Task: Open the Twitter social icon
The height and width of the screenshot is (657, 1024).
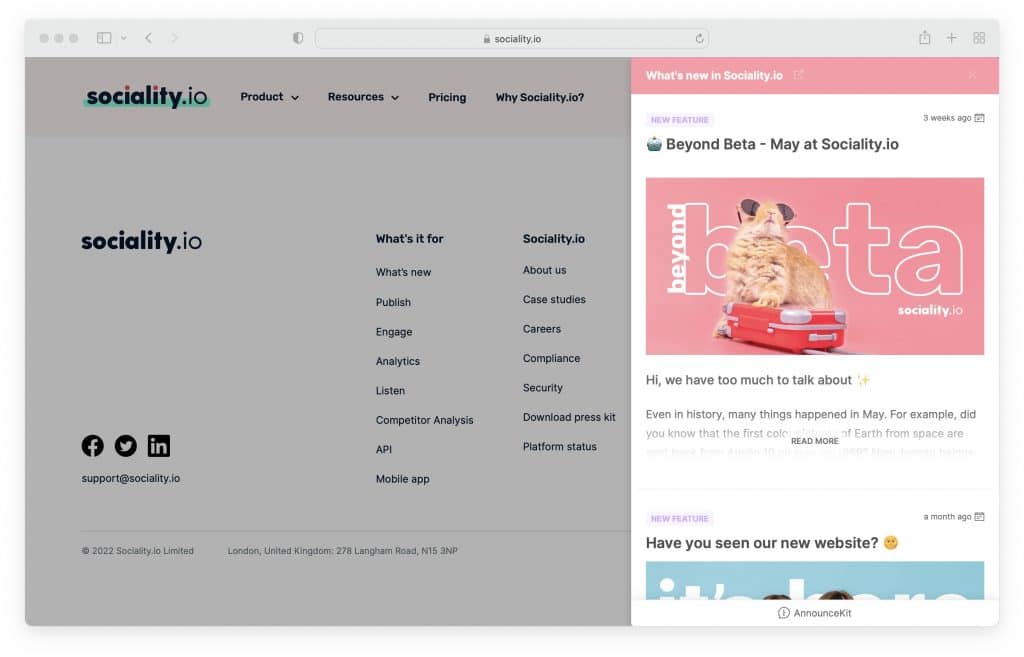Action: click(125, 446)
